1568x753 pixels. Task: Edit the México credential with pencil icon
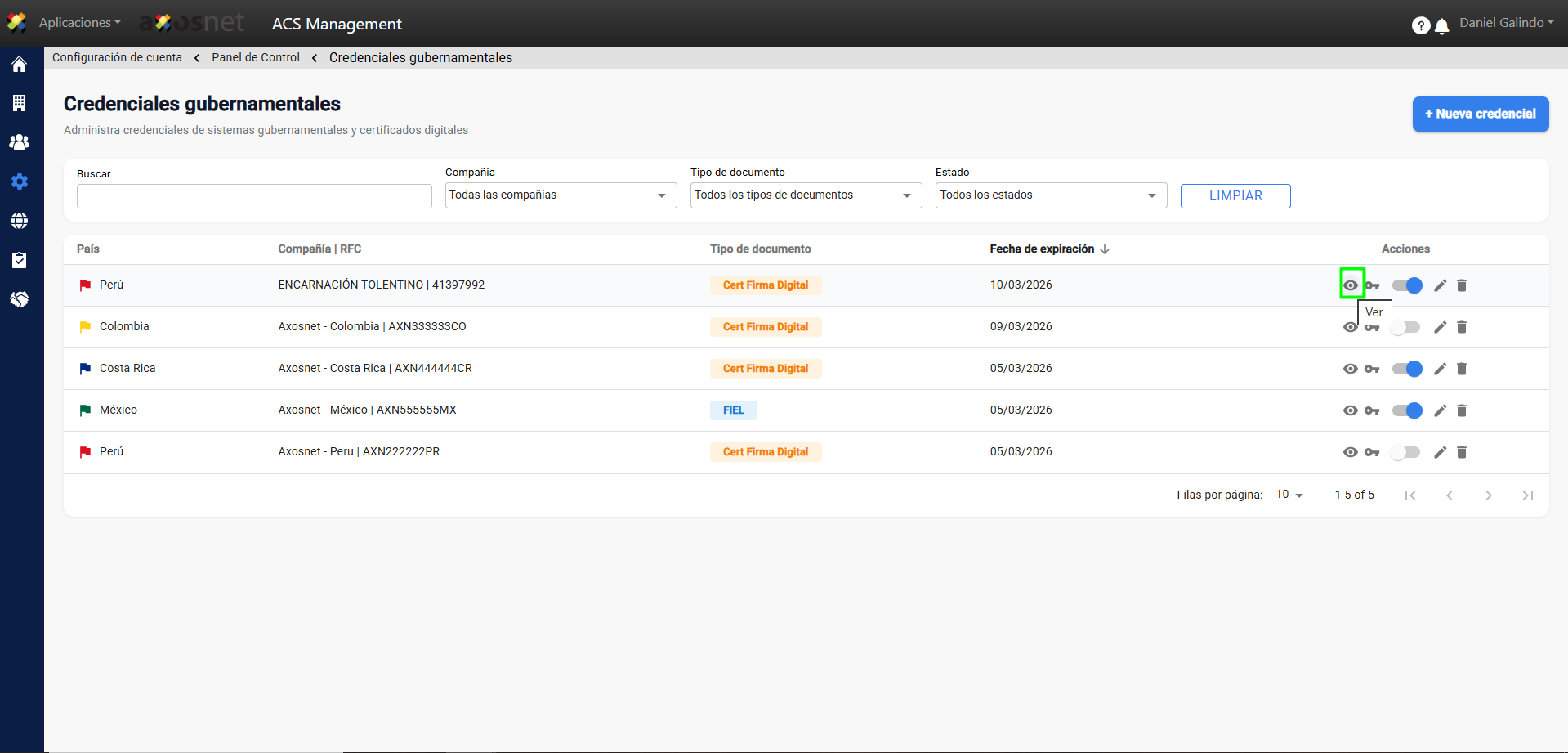[1440, 410]
